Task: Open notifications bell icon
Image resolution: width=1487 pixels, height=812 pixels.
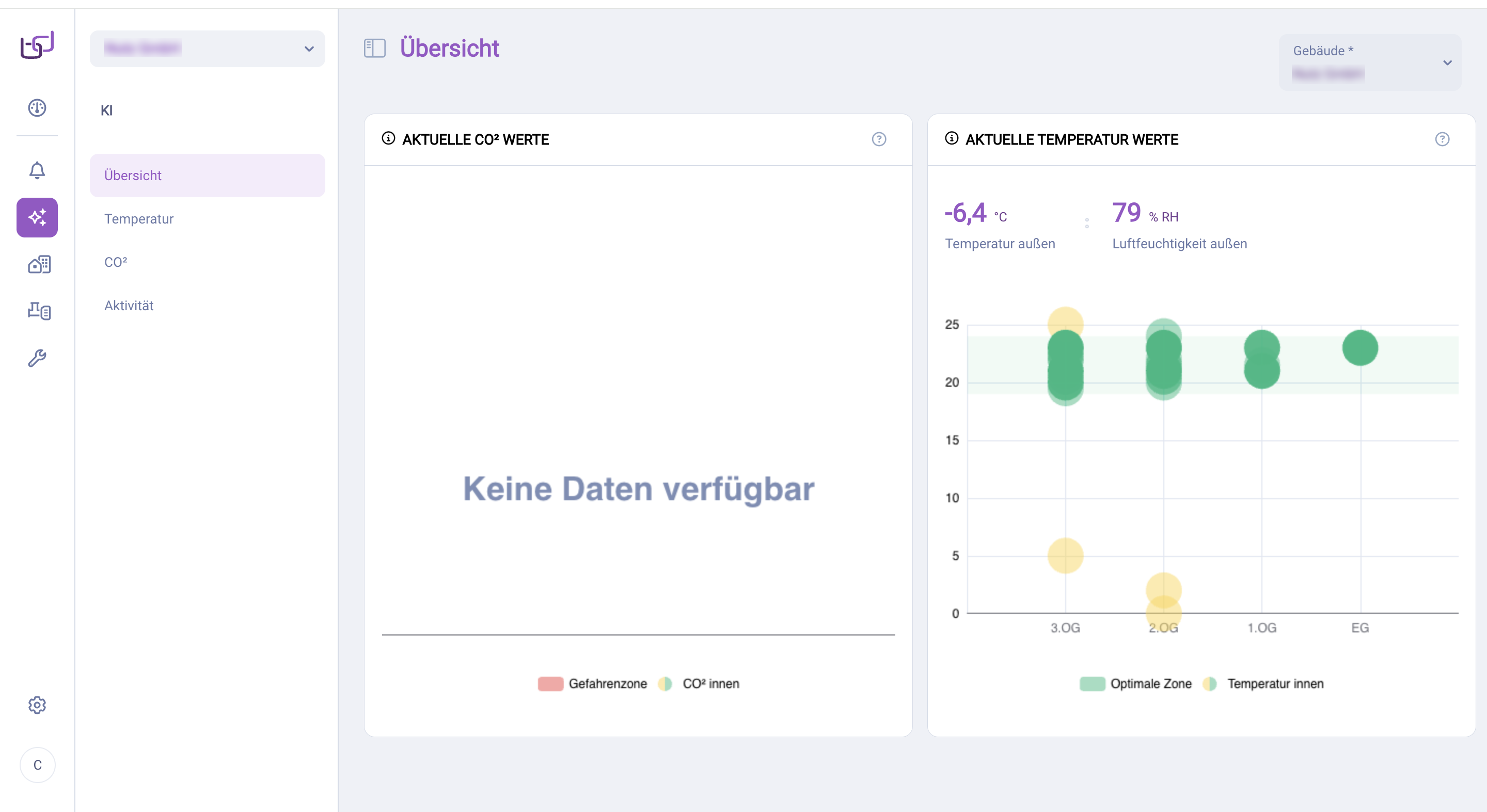Action: [37, 170]
